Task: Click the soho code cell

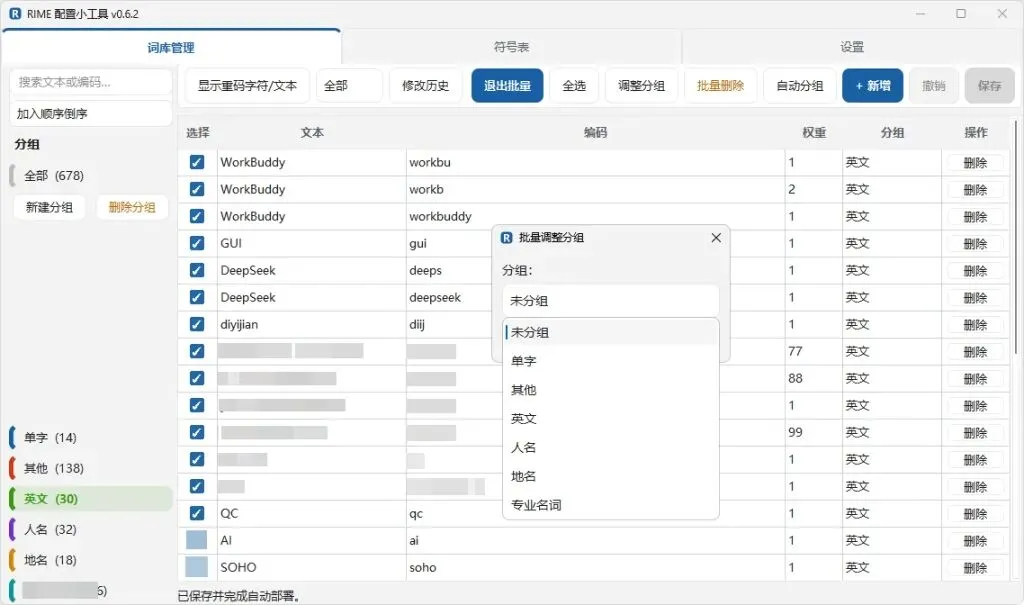Action: (595, 567)
